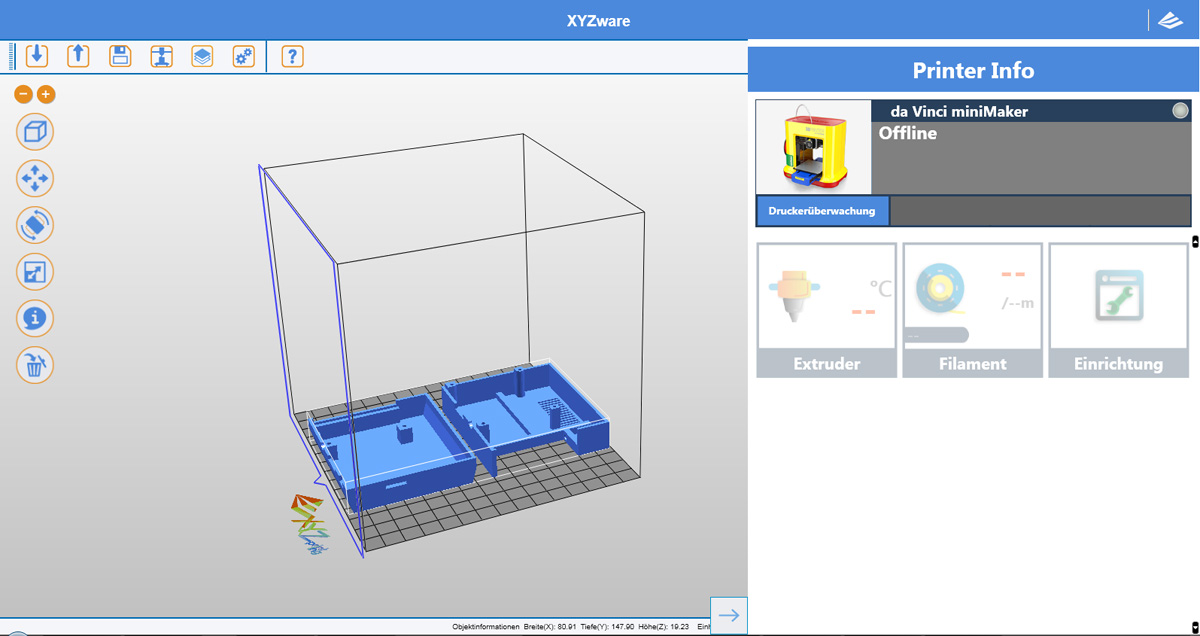Save the current scene

[119, 56]
